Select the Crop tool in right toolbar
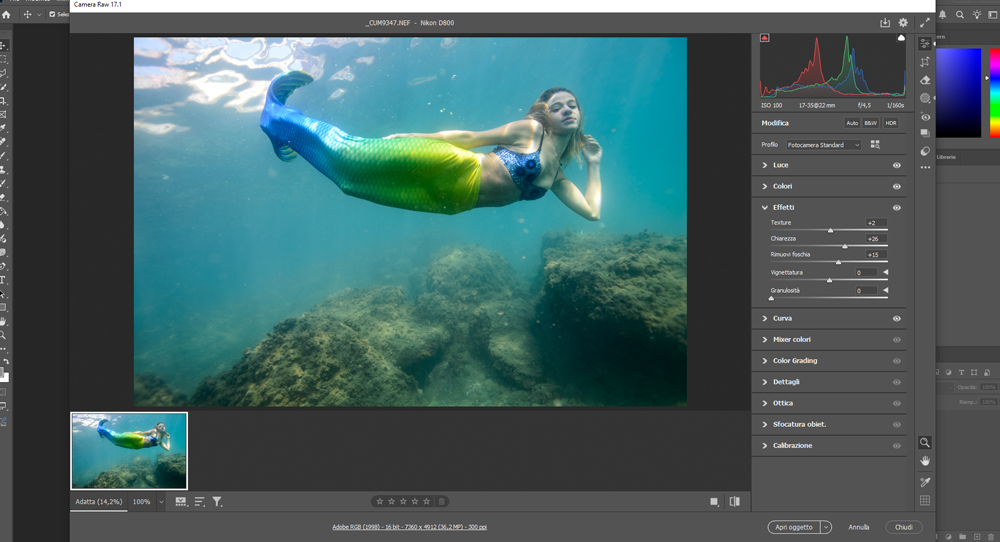The height and width of the screenshot is (542, 1000). click(x=925, y=62)
